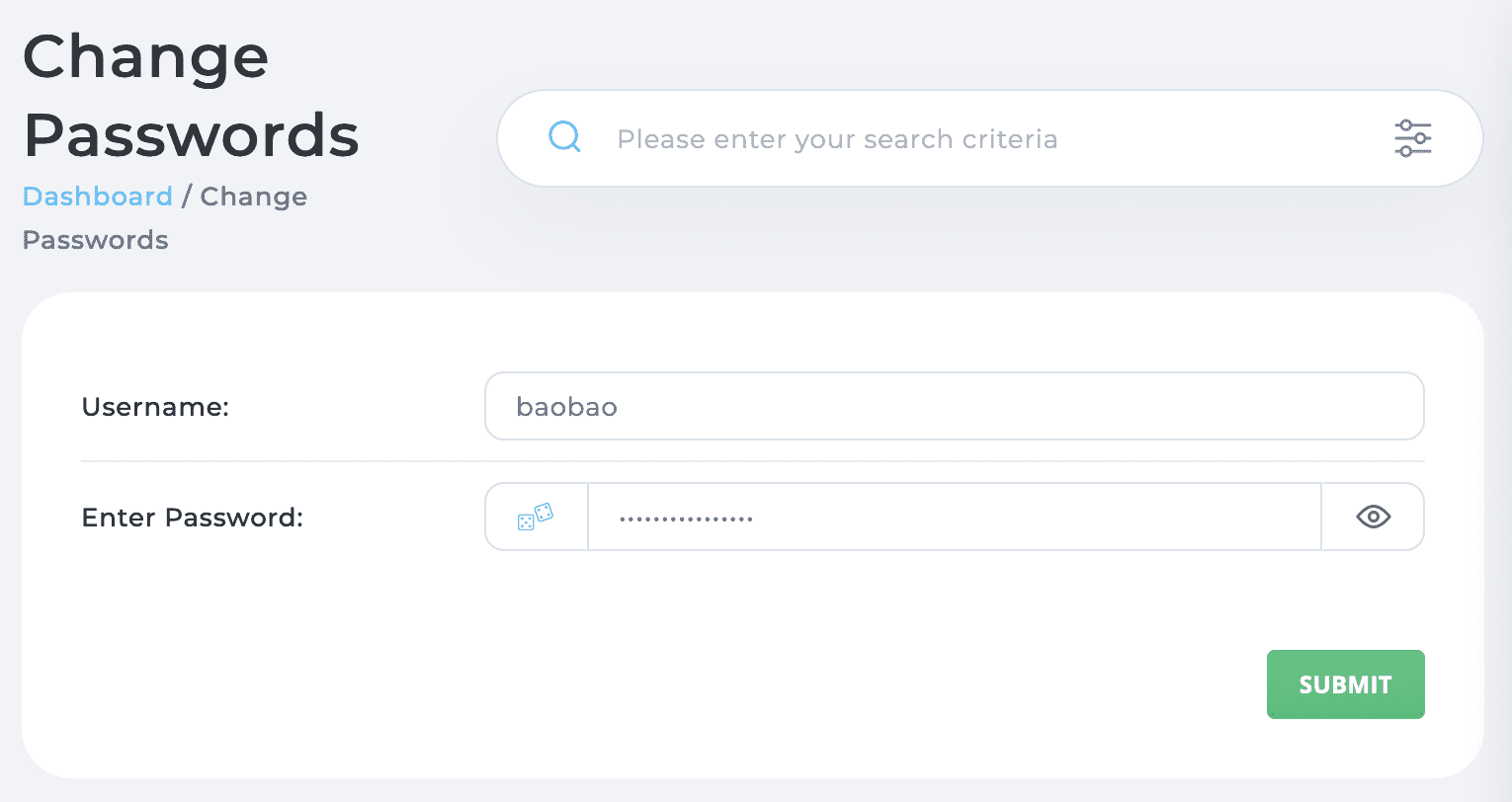Generate random password with dice icon
The width and height of the screenshot is (1512, 802).
tap(536, 517)
